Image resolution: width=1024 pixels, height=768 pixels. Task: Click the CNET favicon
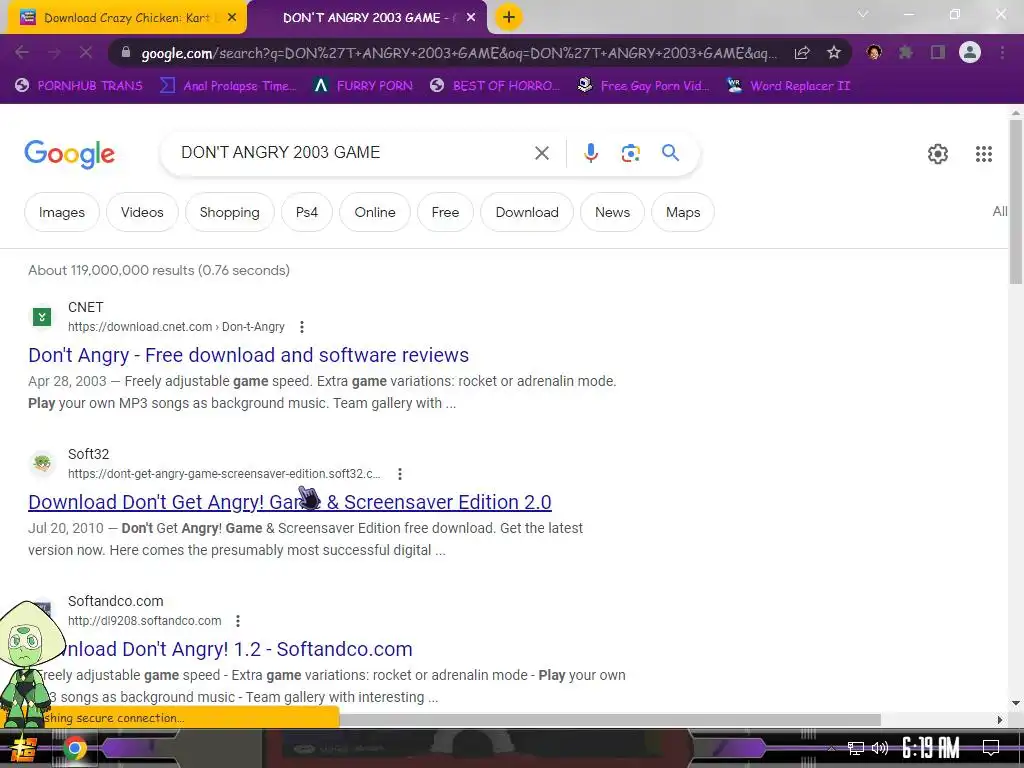(x=42, y=317)
